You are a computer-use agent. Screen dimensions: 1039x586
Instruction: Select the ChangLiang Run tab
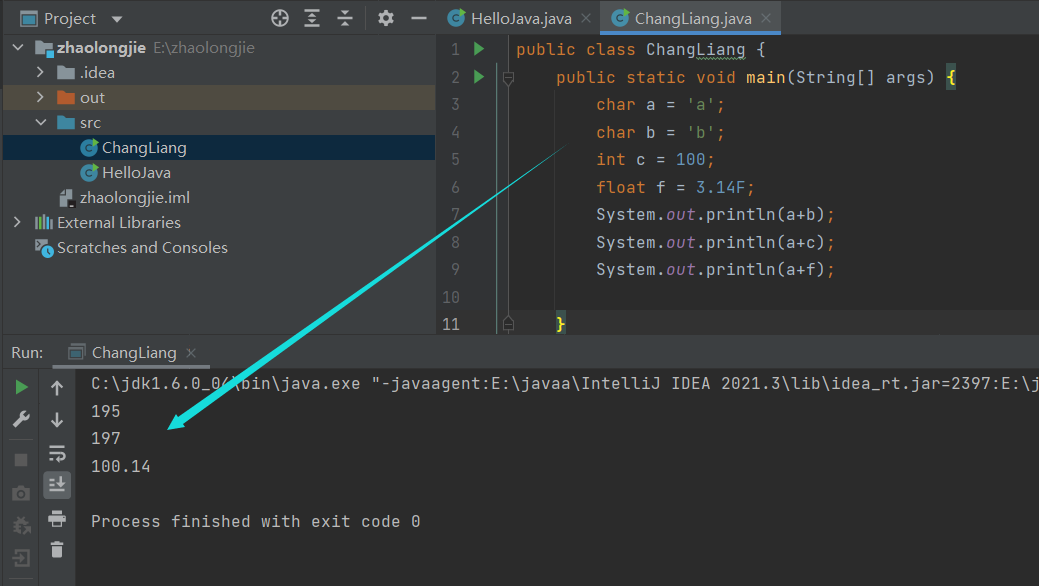click(x=133, y=353)
